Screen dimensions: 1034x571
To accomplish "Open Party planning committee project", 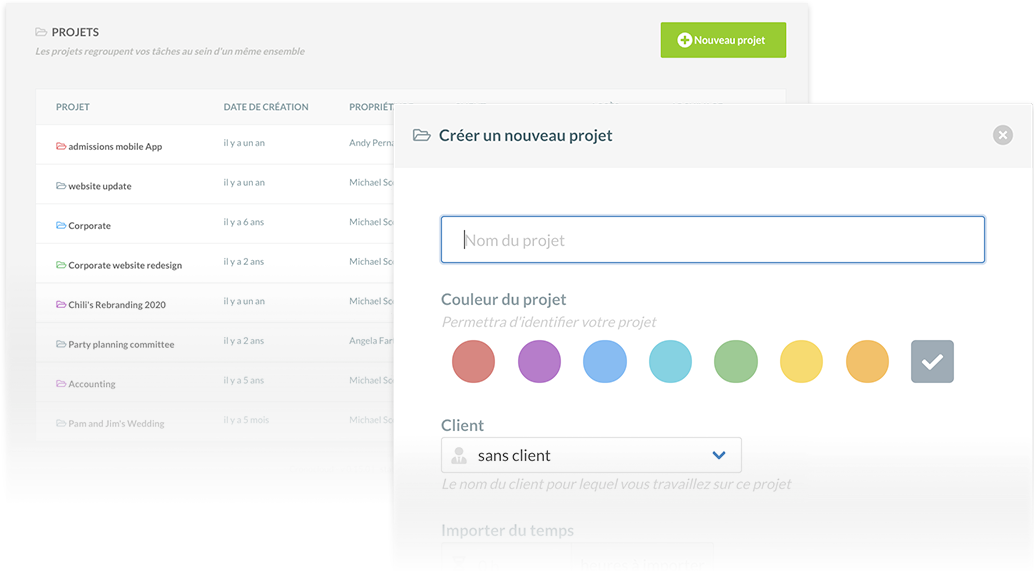I will (121, 344).
